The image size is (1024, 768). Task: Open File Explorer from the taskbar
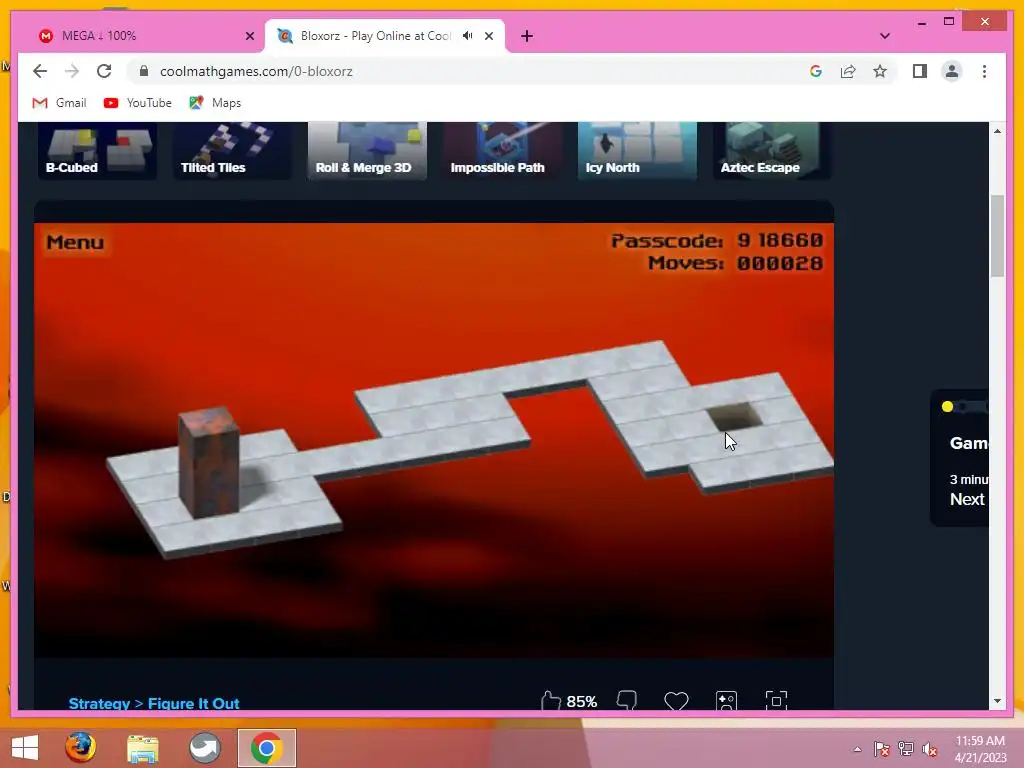[142, 749]
